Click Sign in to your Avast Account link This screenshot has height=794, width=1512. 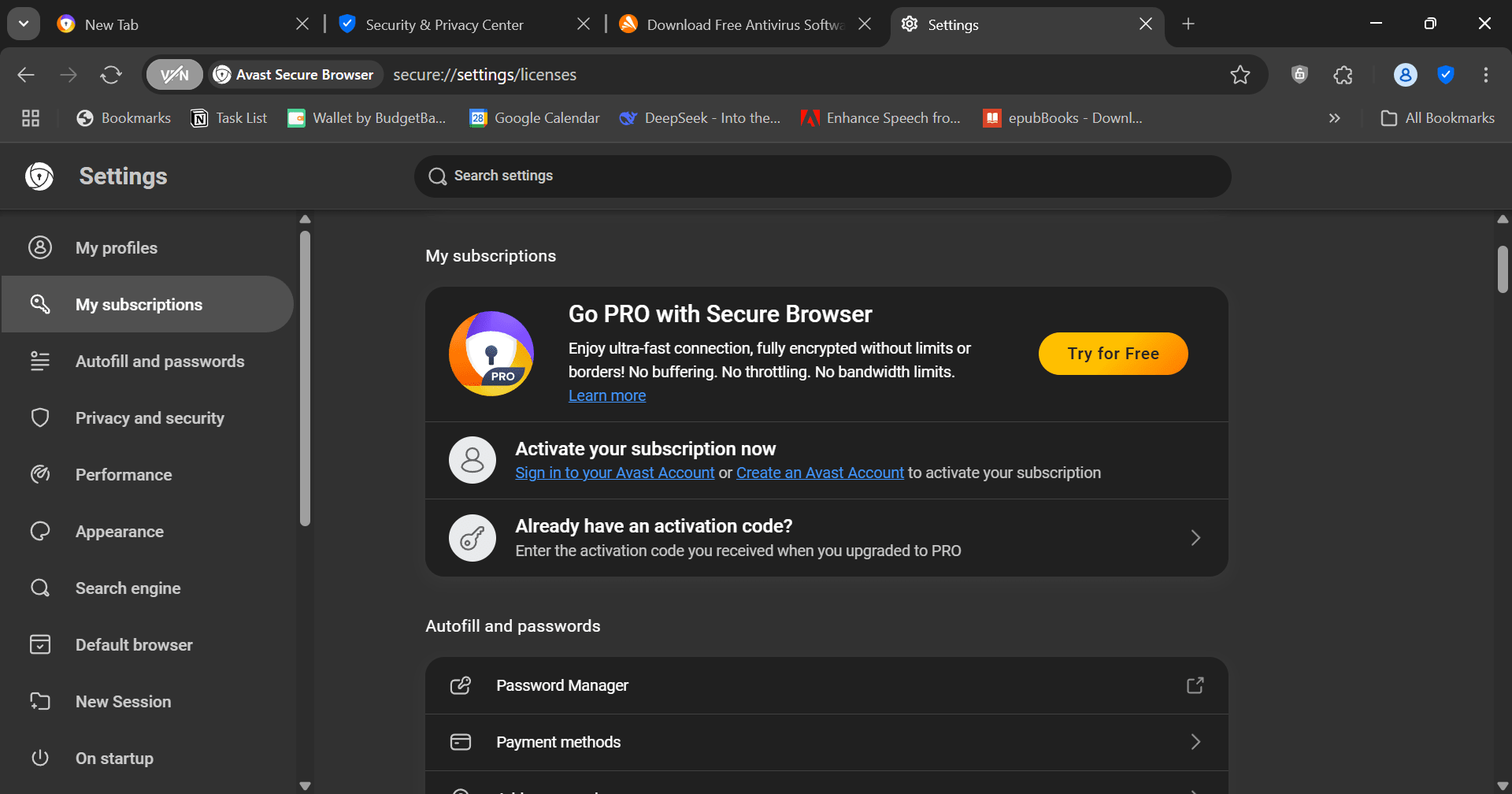coord(614,473)
